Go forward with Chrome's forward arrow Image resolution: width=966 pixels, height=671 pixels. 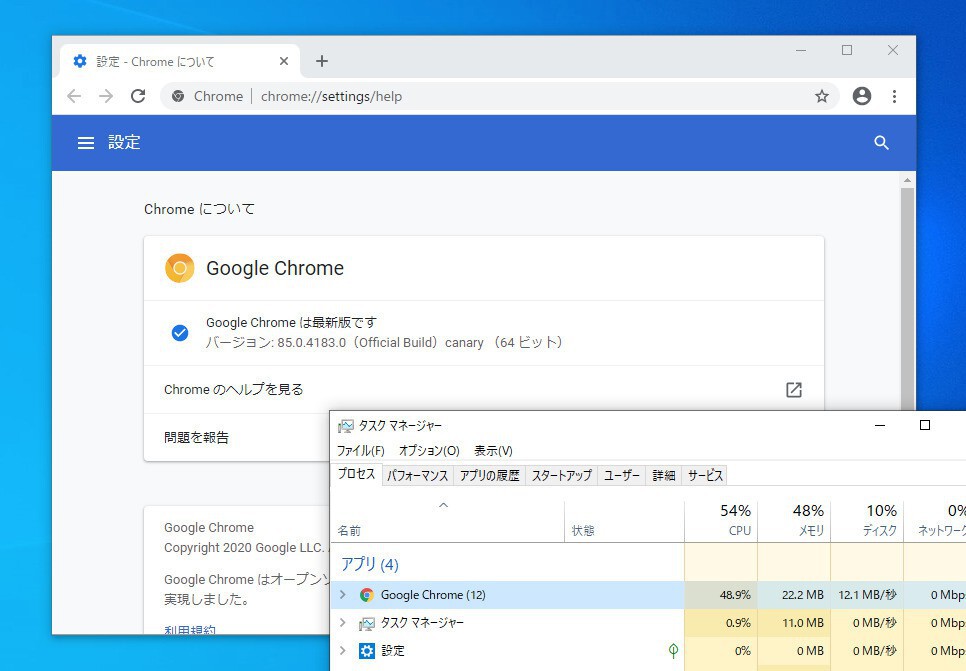click(x=106, y=96)
